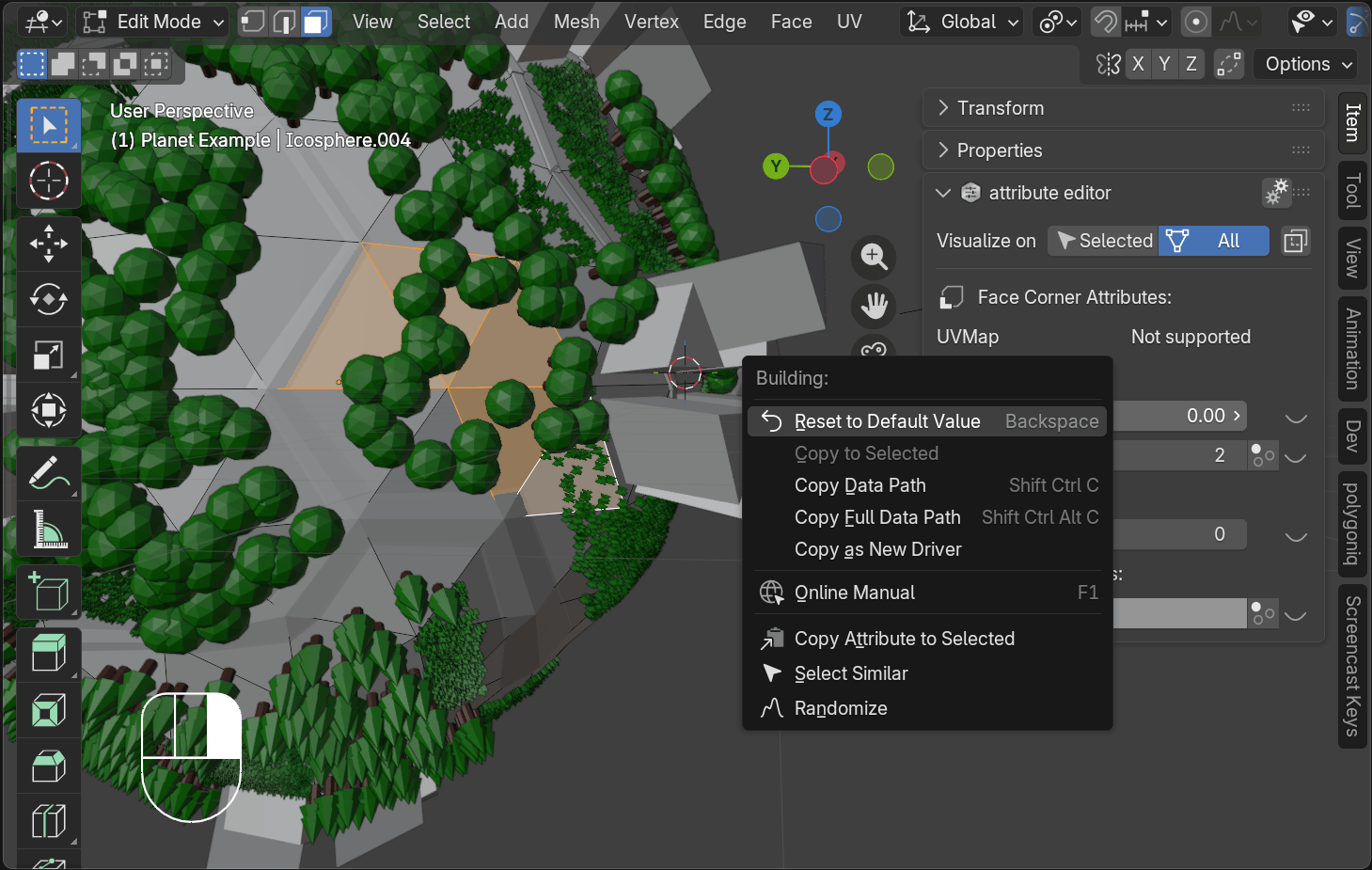Open attribute editor settings gear icon

coord(1276,192)
